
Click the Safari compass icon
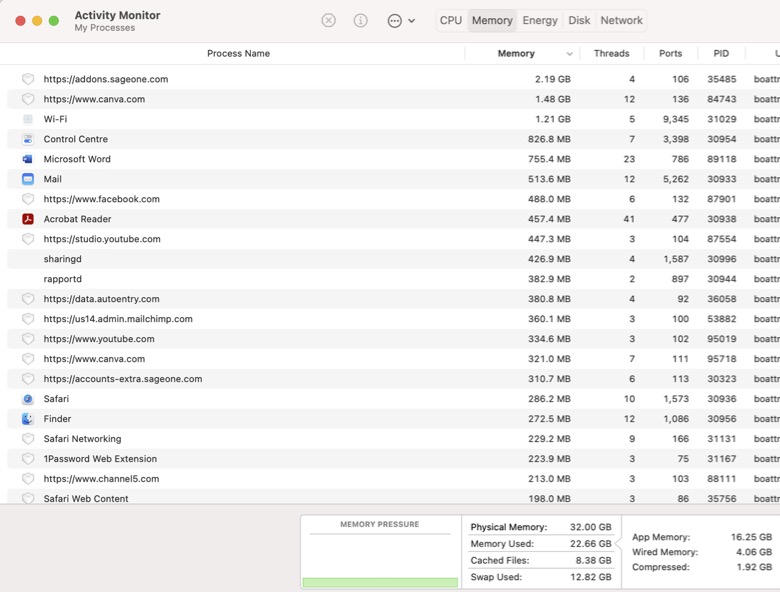[x=28, y=399]
